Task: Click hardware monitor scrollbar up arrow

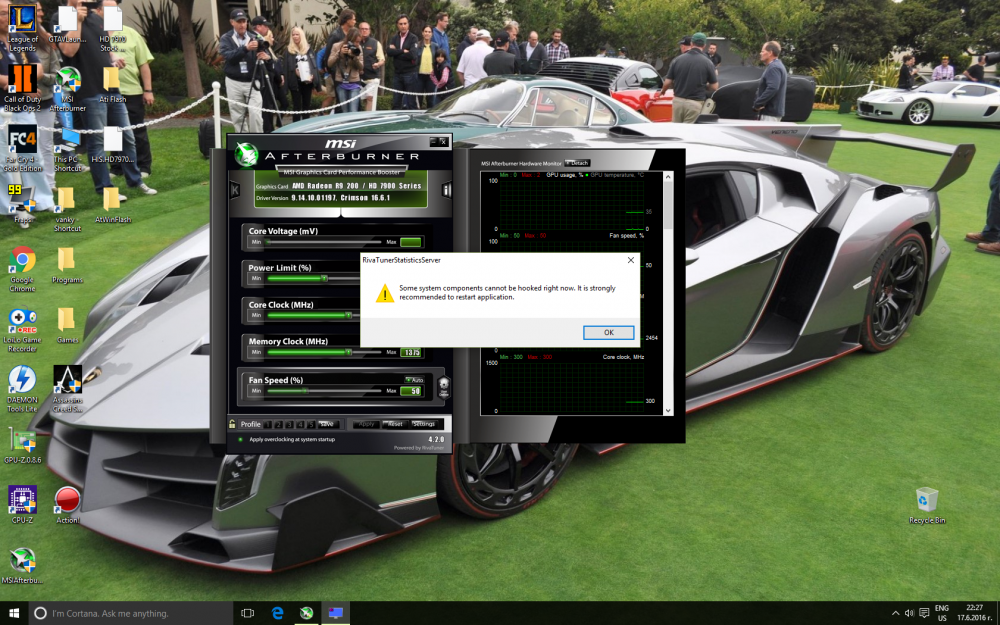Action: coord(668,177)
